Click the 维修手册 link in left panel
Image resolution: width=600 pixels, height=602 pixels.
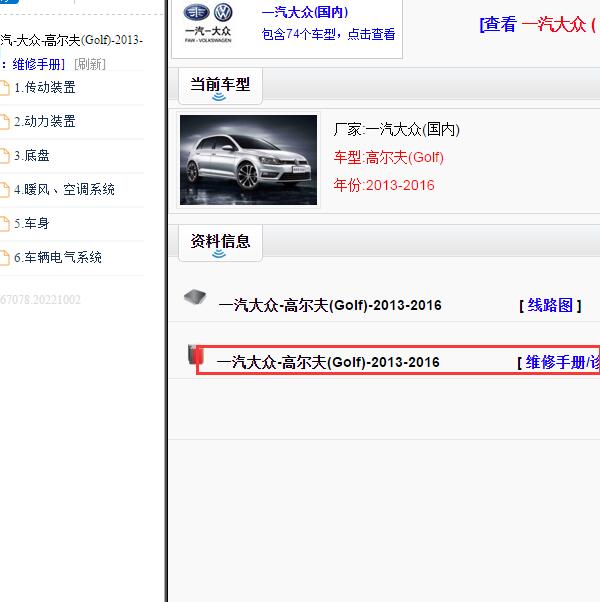click(x=39, y=64)
